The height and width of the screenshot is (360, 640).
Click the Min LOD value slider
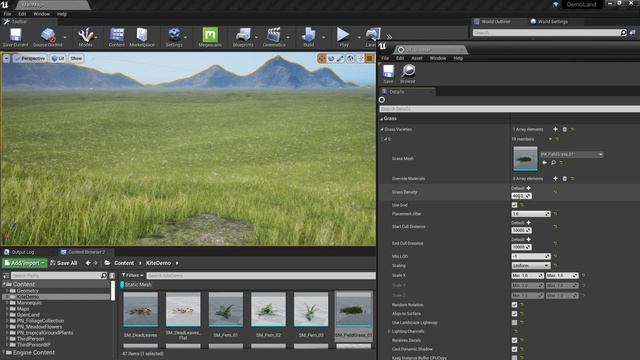click(x=531, y=256)
